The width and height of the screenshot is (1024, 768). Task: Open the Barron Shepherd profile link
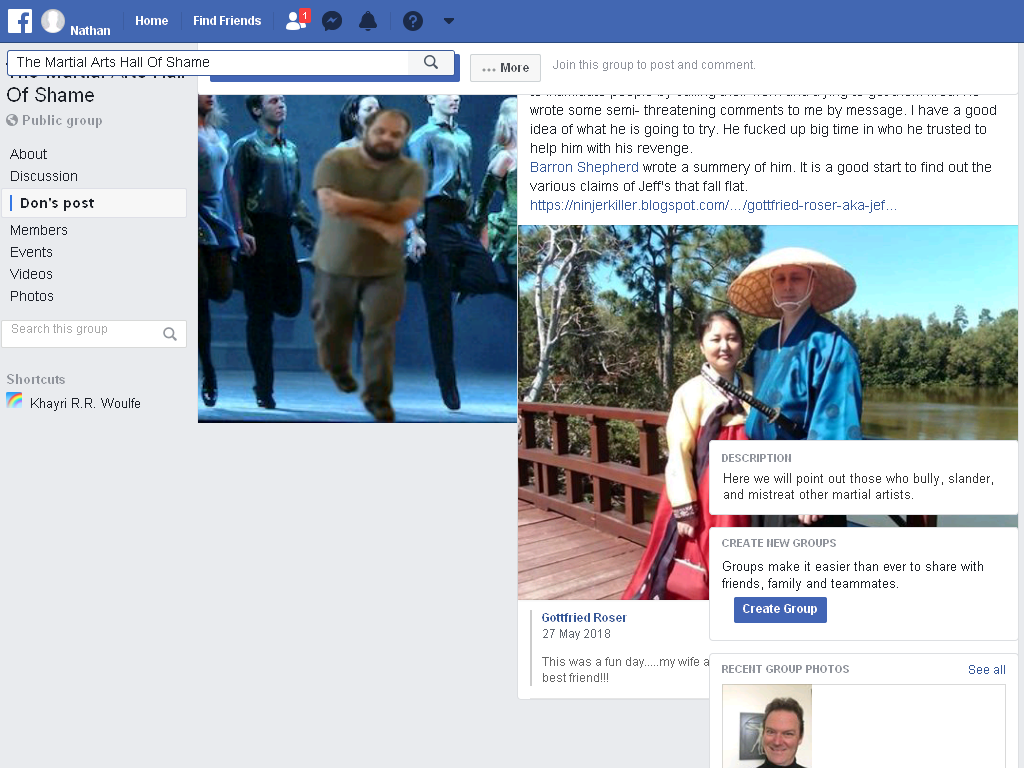584,167
